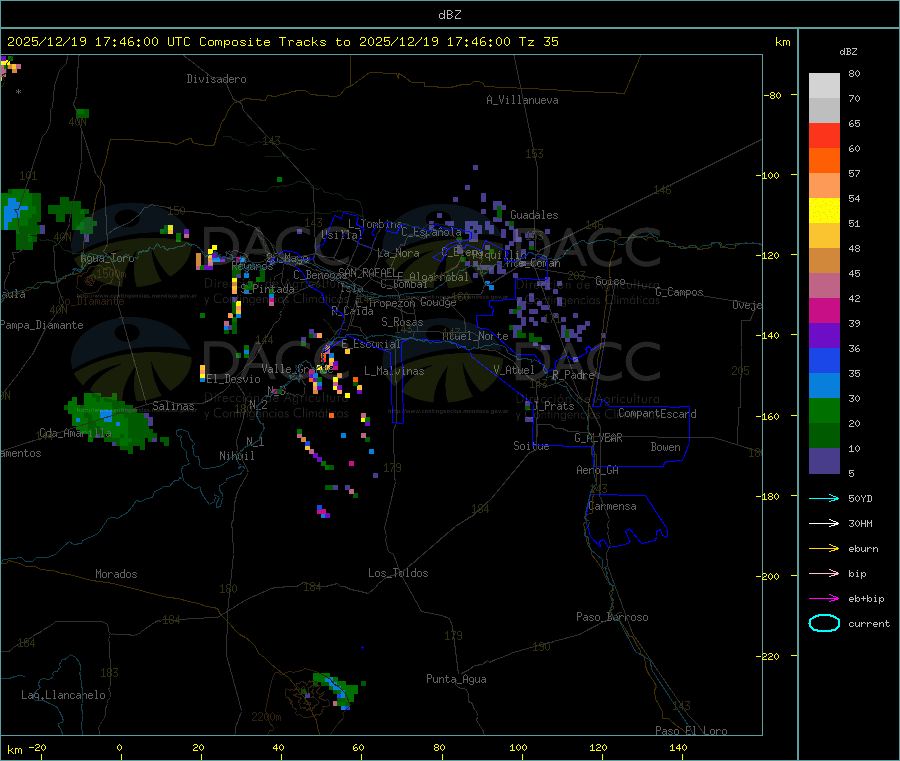Select the dark green 20-10 dBZ swatch

pos(824,436)
